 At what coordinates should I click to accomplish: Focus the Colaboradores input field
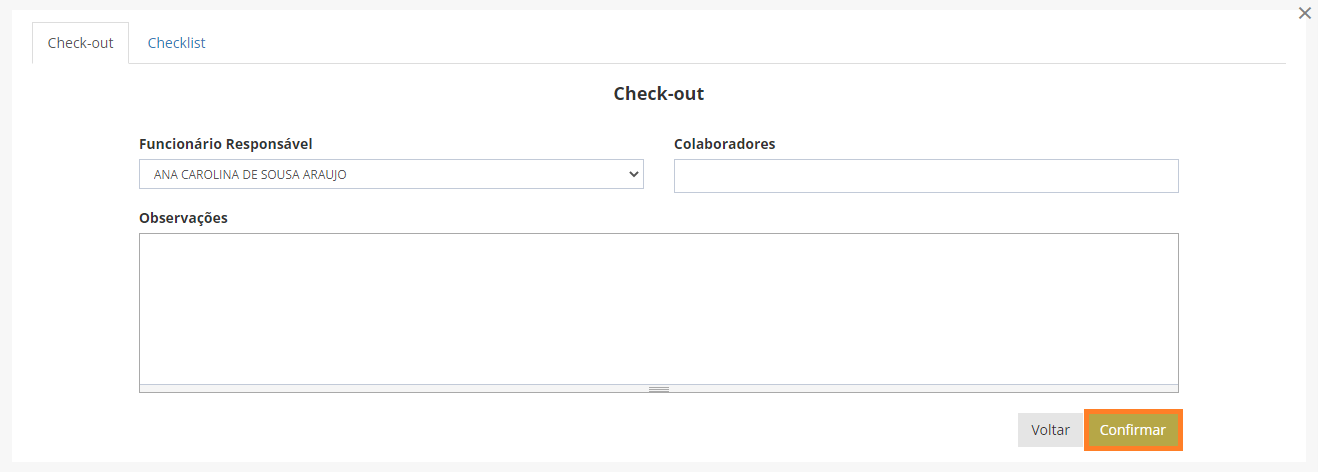click(926, 176)
